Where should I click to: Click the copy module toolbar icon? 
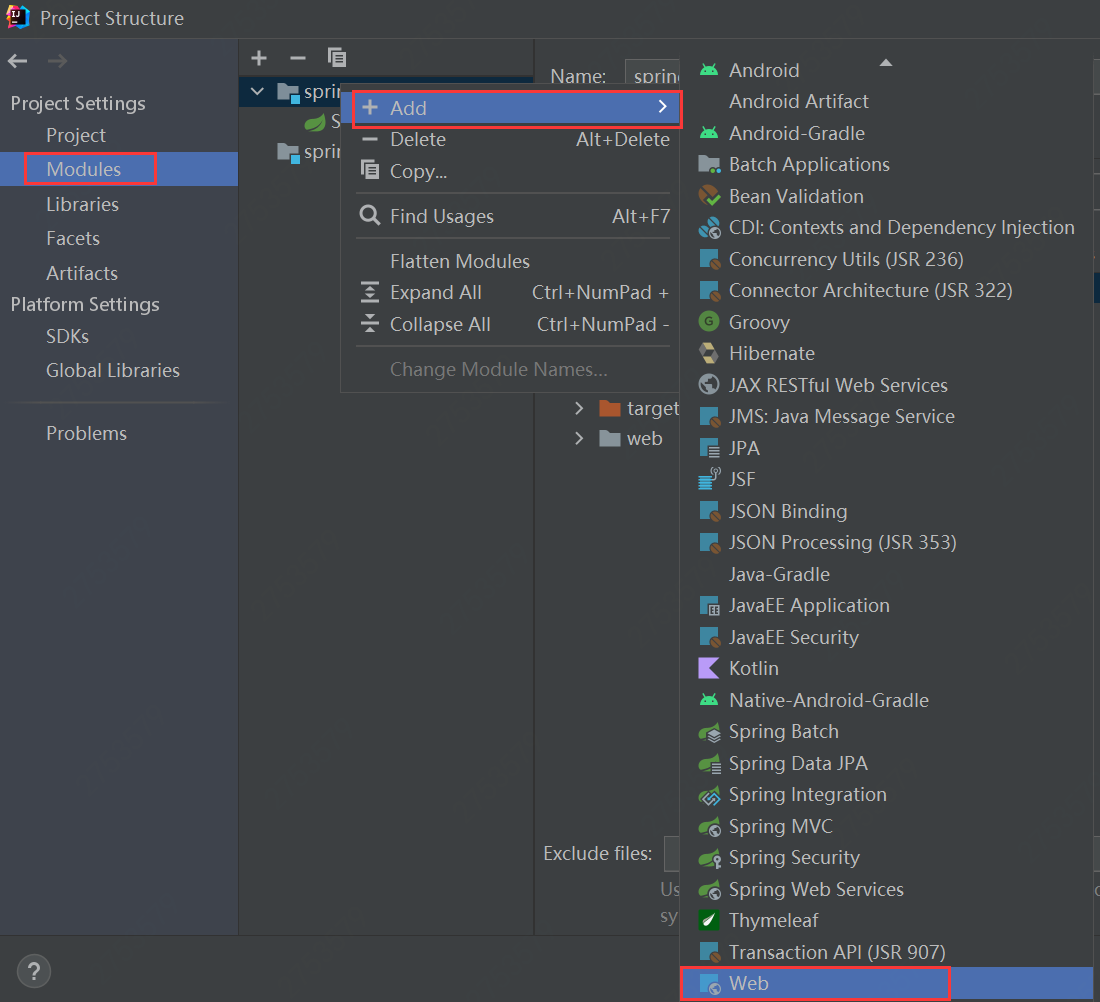pos(337,58)
